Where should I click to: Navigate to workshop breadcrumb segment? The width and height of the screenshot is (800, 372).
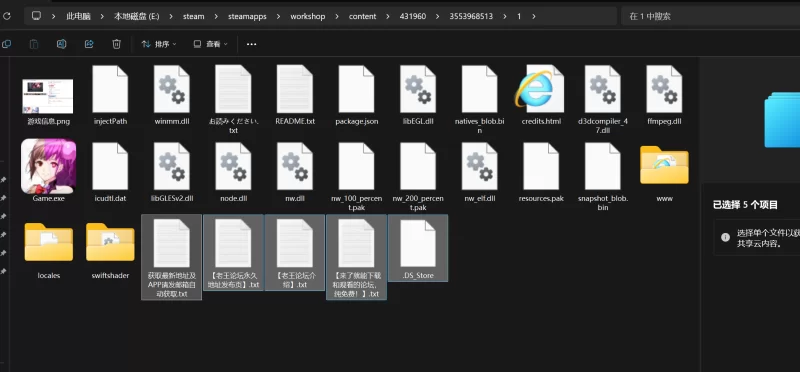tap(308, 16)
